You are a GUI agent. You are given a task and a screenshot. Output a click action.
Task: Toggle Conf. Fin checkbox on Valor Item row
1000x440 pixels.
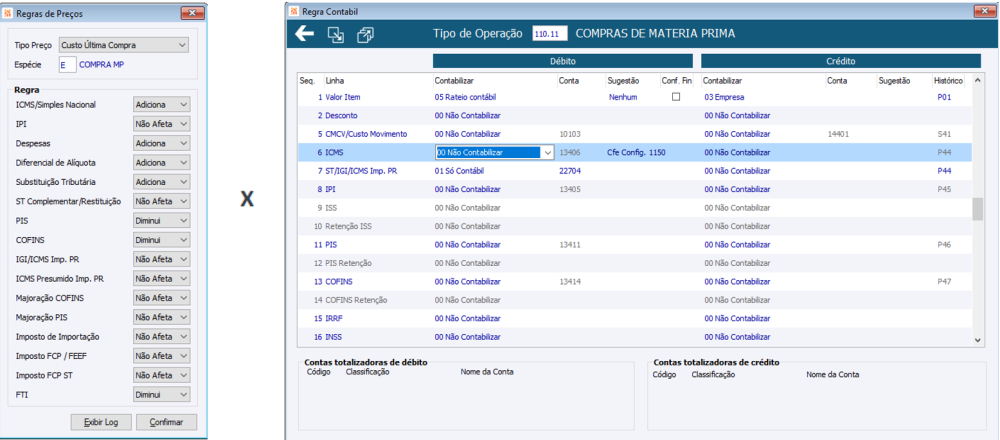point(676,97)
